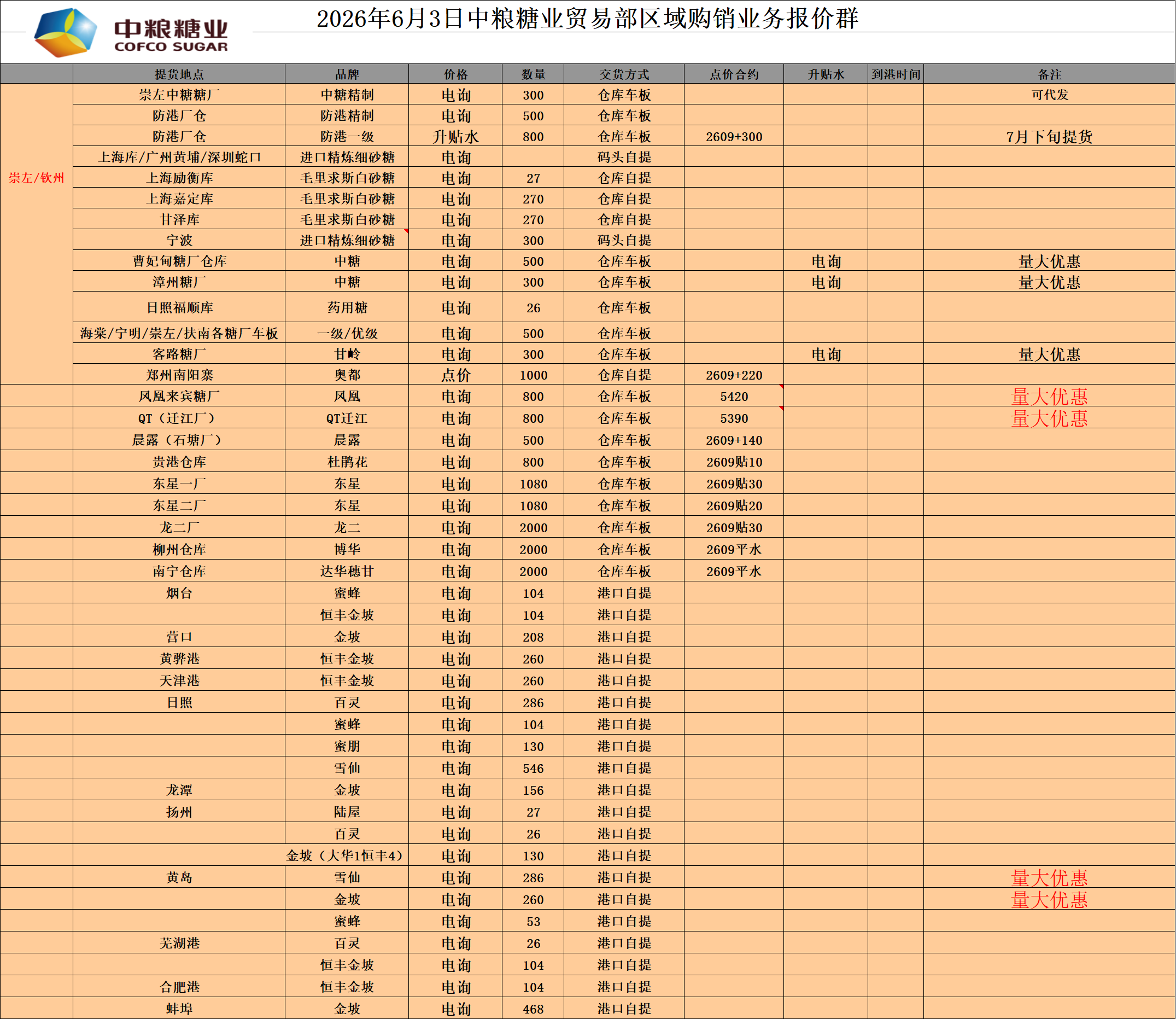
Task: Click the 点价合约 column header
Action: (x=734, y=74)
